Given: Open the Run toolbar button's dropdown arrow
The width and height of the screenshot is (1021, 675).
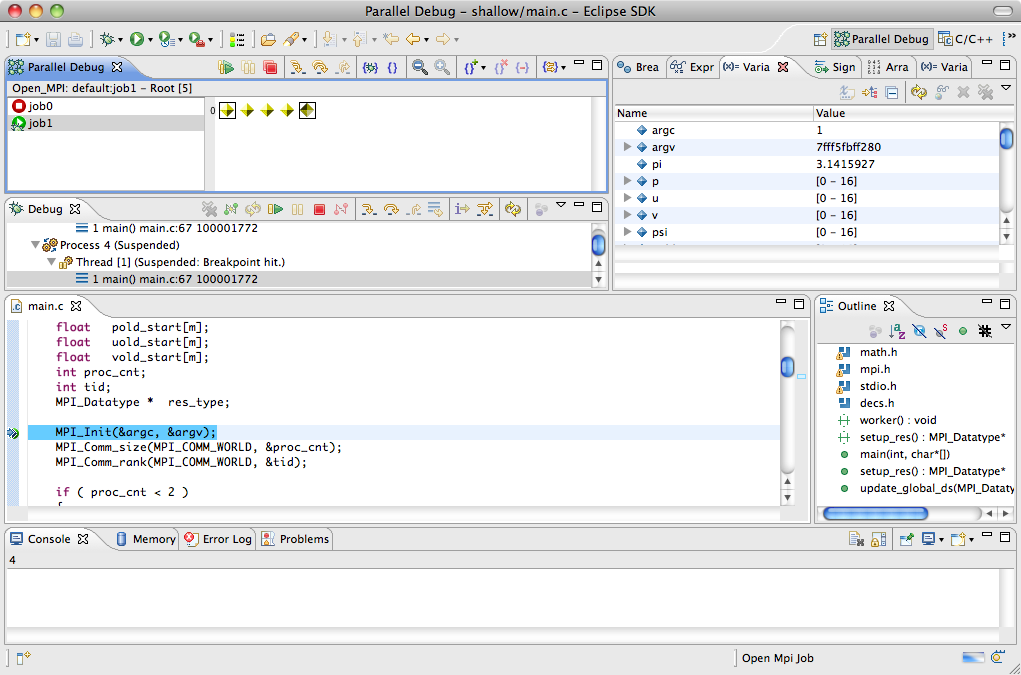Looking at the screenshot, I should pyautogui.click(x=151, y=40).
